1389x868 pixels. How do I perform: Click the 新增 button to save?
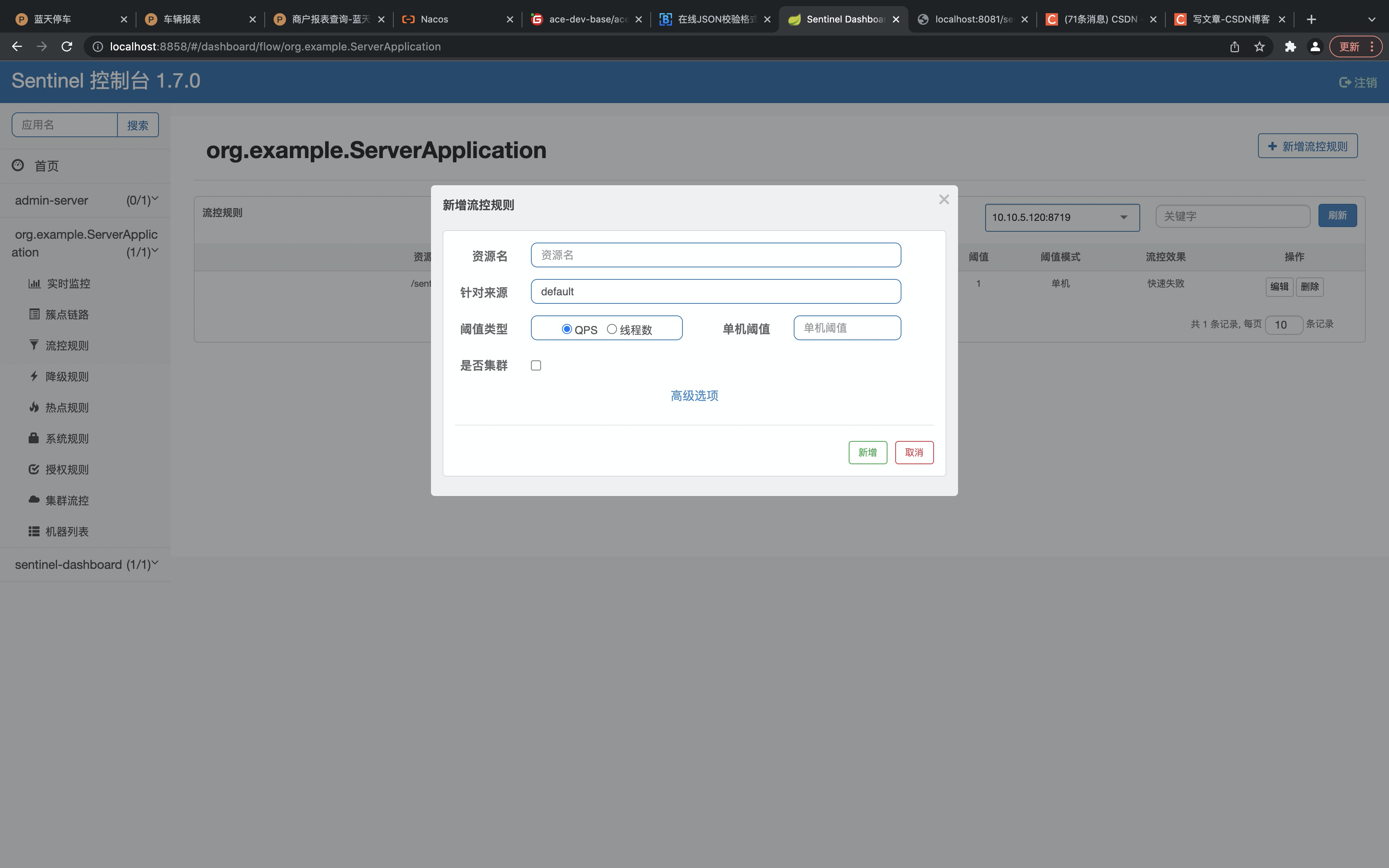[x=867, y=452]
